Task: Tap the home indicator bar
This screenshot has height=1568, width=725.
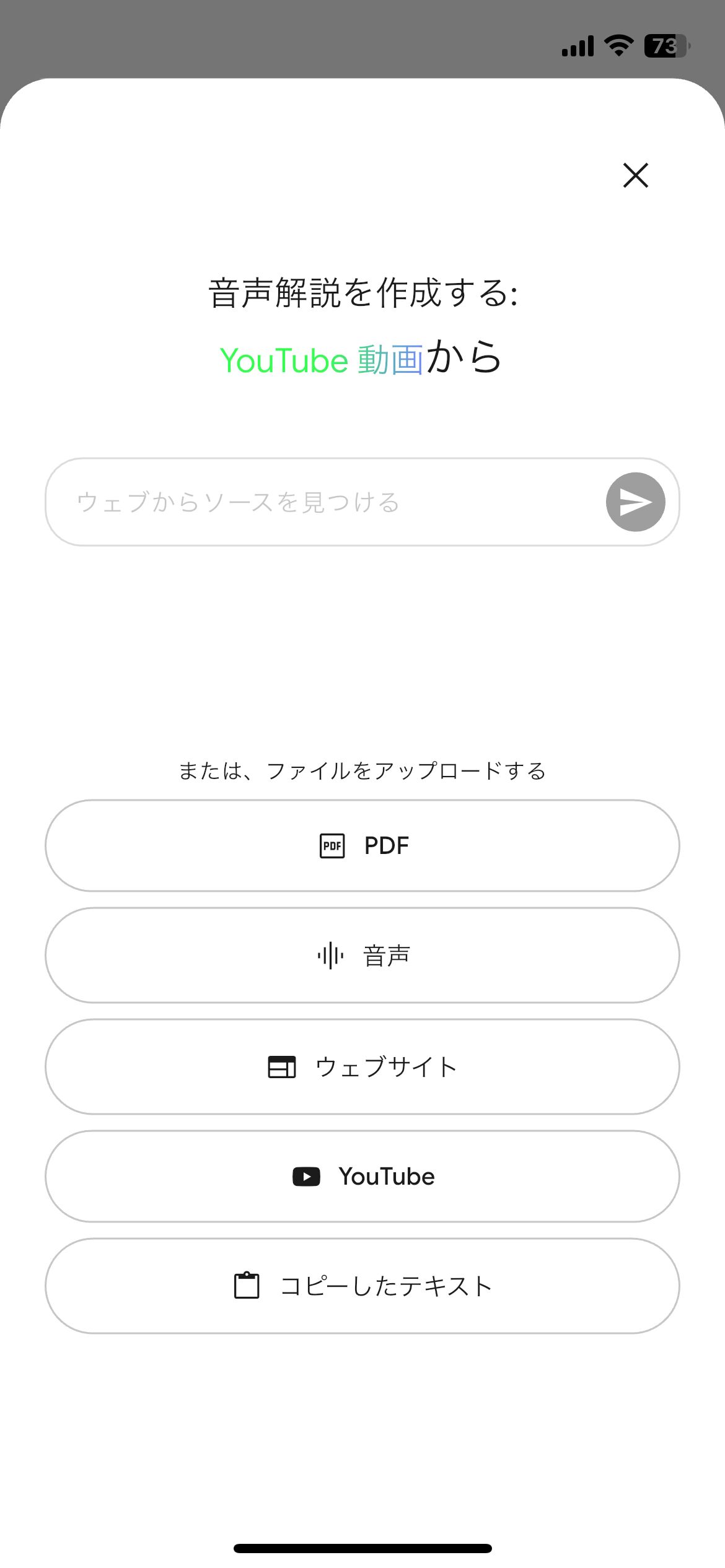Action: 362,1548
